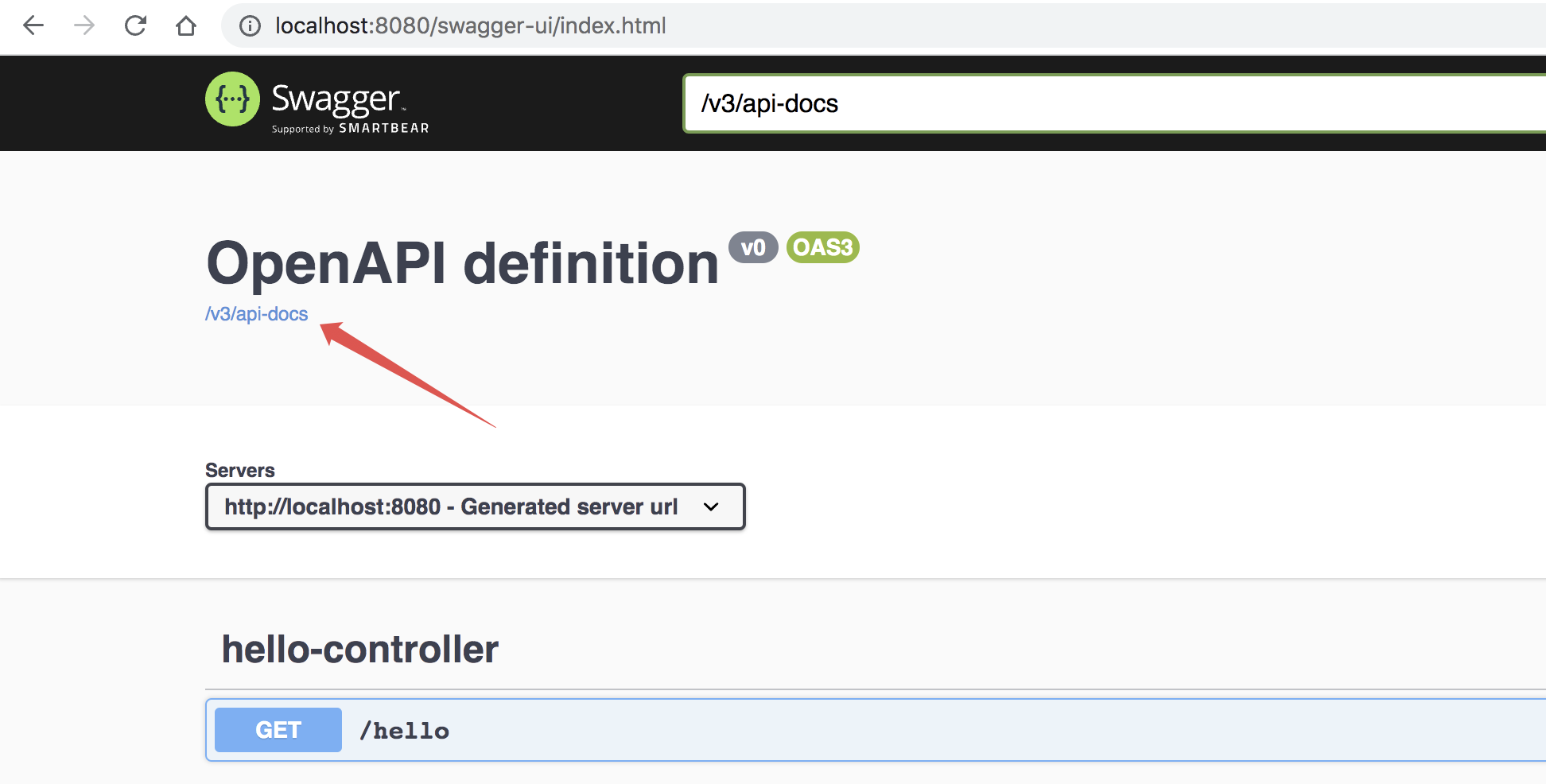The image size is (1546, 784).
Task: View site info icon in address bar
Action: [x=250, y=26]
